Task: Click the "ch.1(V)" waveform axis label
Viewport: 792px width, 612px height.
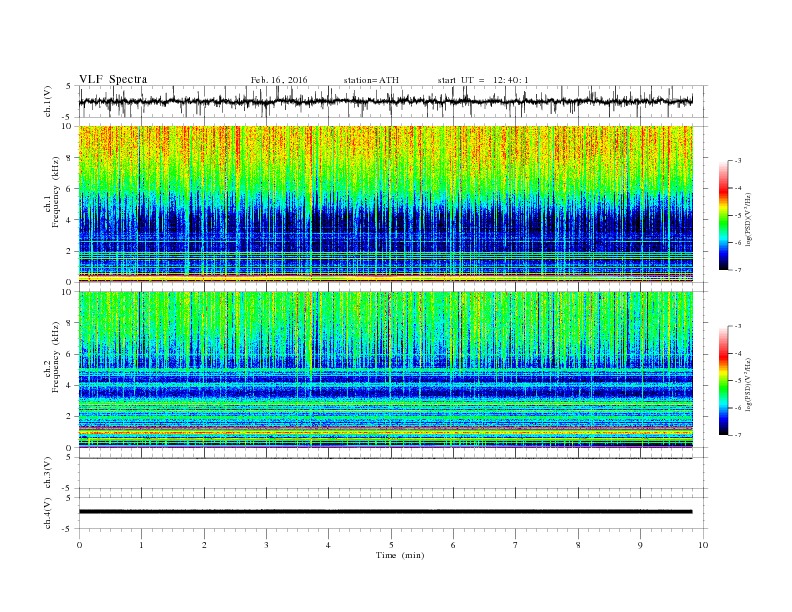Action: click(48, 102)
